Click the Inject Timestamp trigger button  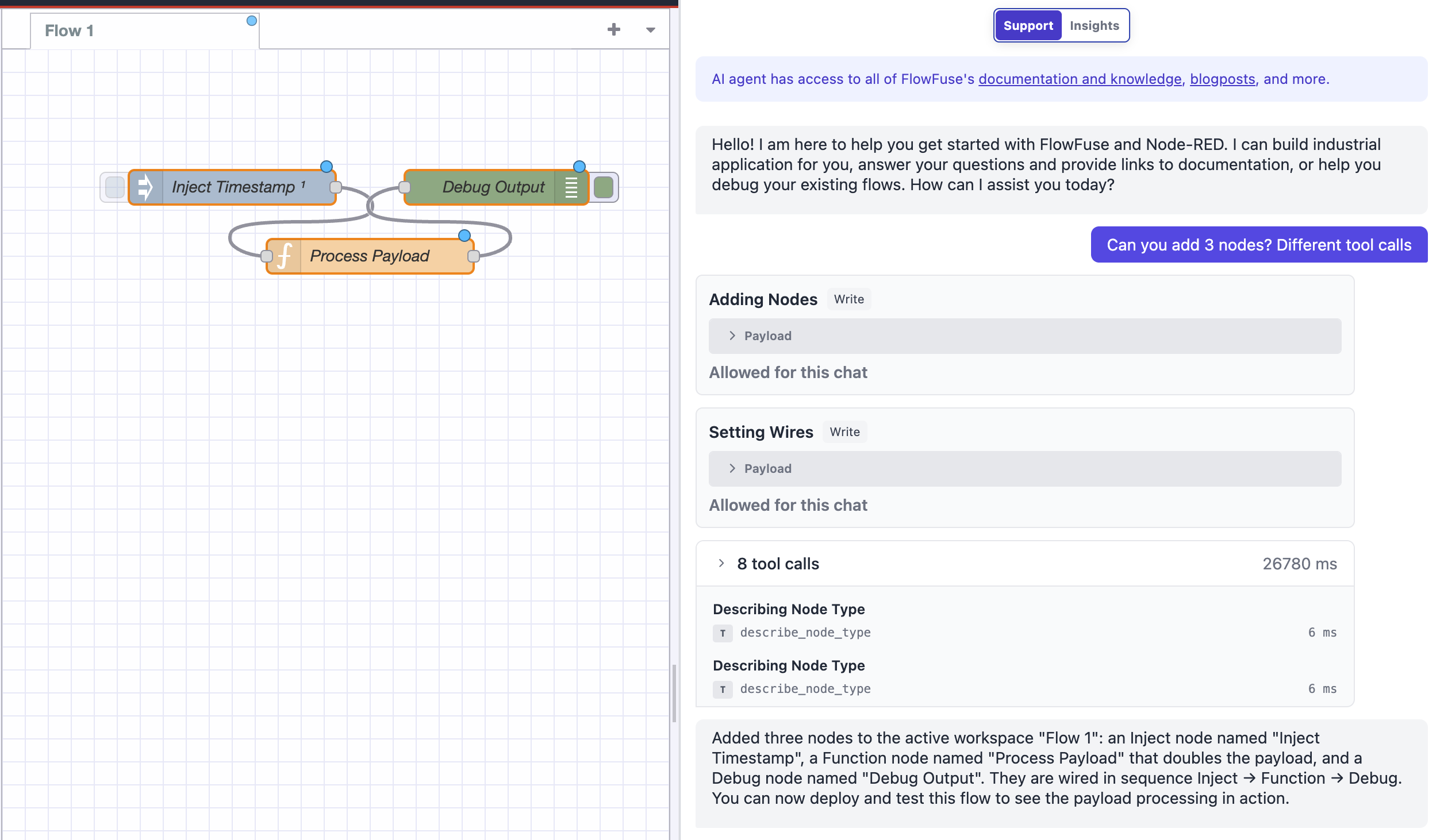[x=114, y=187]
